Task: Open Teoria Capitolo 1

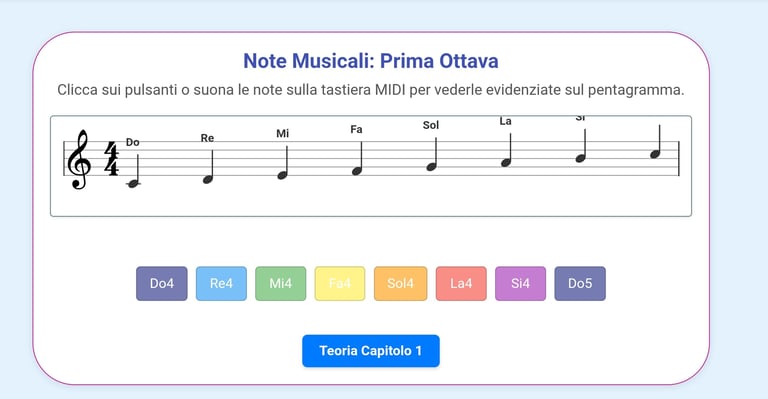Action: (371, 351)
